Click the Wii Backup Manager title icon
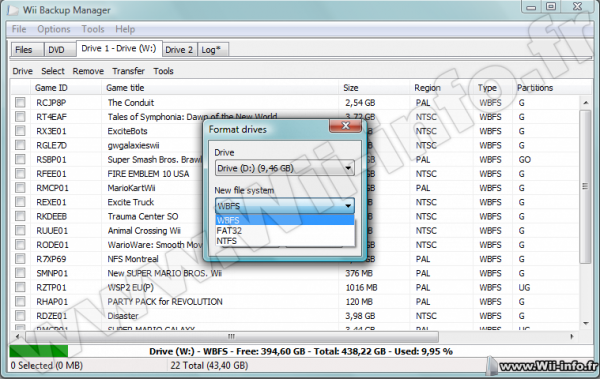The image size is (600, 379). point(13,10)
